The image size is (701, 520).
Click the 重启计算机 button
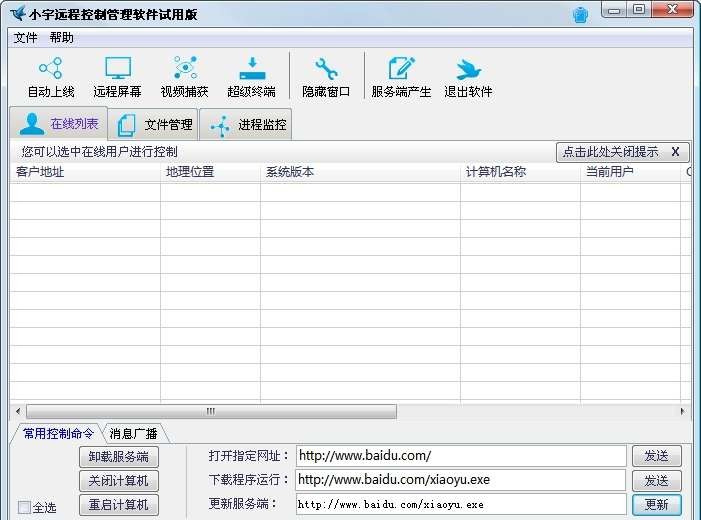pyautogui.click(x=118, y=505)
